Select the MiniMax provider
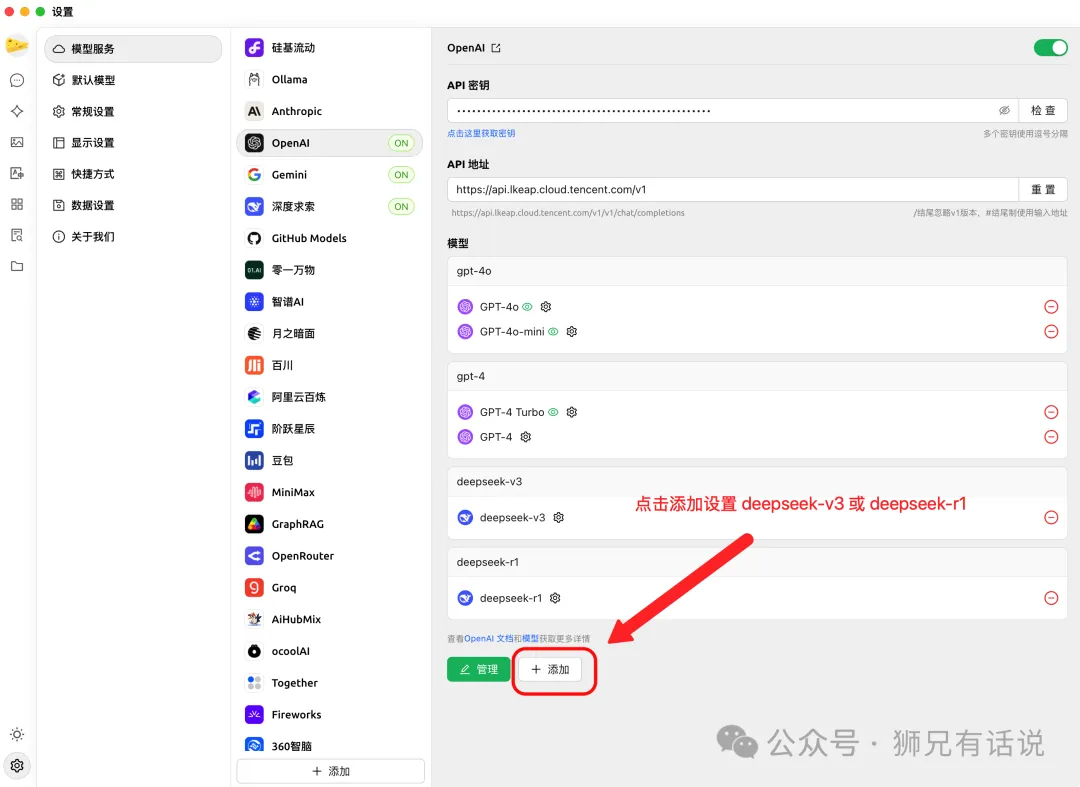The height and width of the screenshot is (787, 1080). 329,492
